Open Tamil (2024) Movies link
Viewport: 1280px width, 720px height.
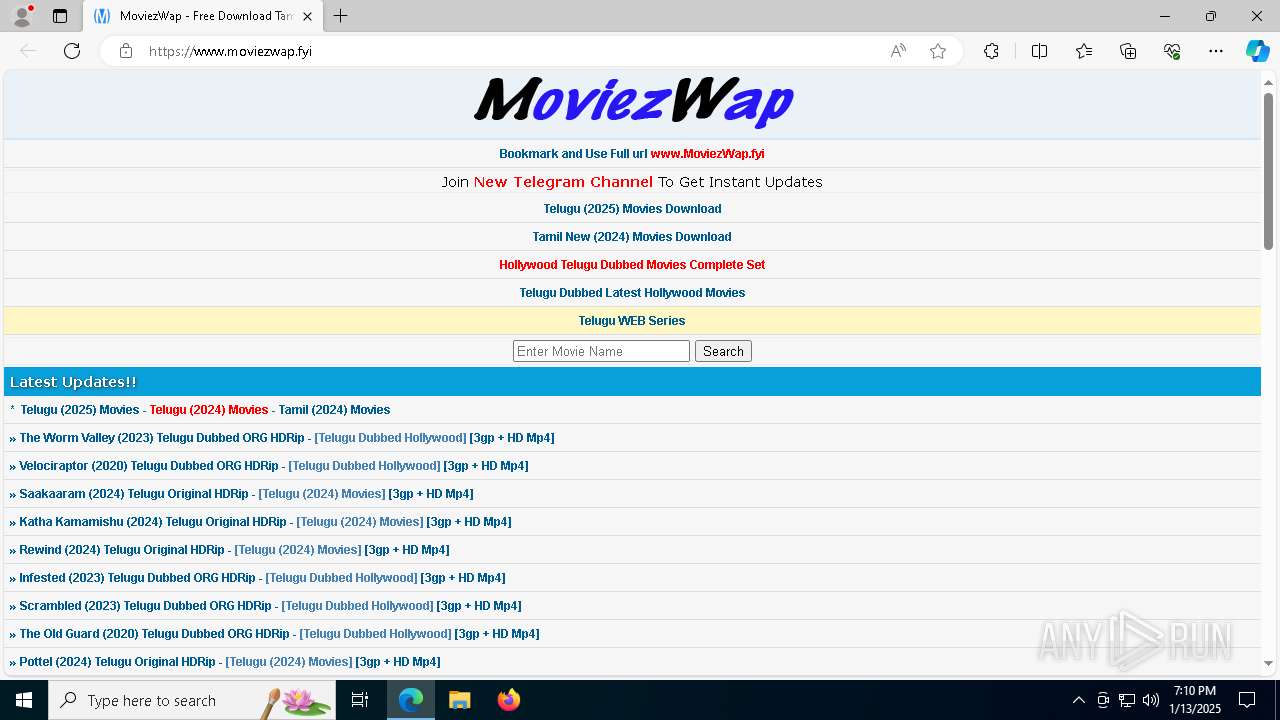tap(334, 410)
